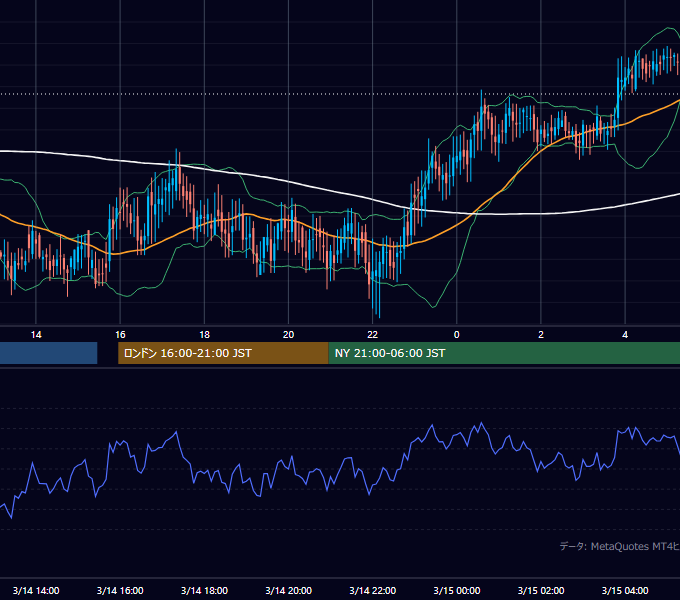Click the hour 20 axis tick label
This screenshot has height=600, width=680.
288,335
